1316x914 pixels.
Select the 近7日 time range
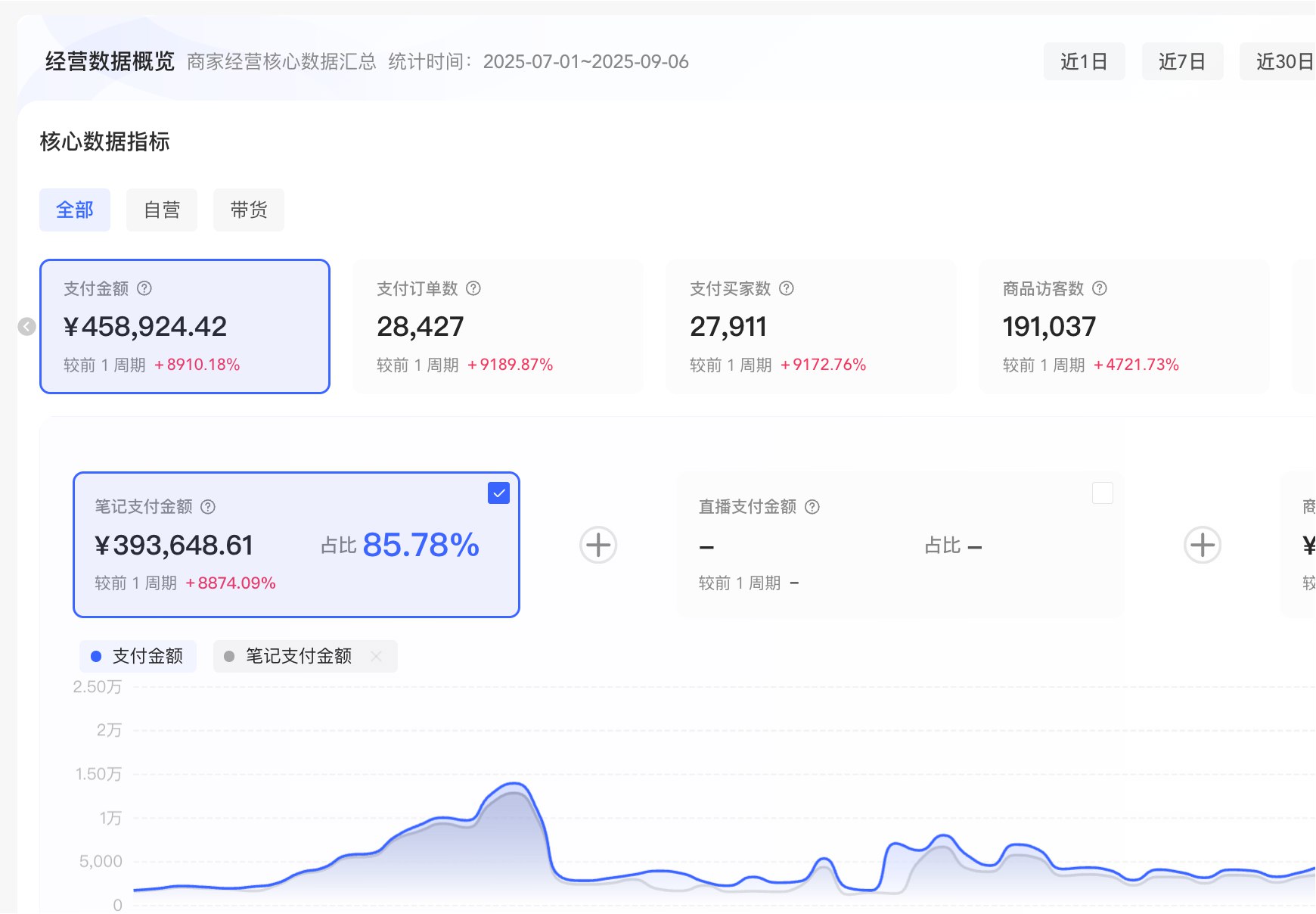1183,61
